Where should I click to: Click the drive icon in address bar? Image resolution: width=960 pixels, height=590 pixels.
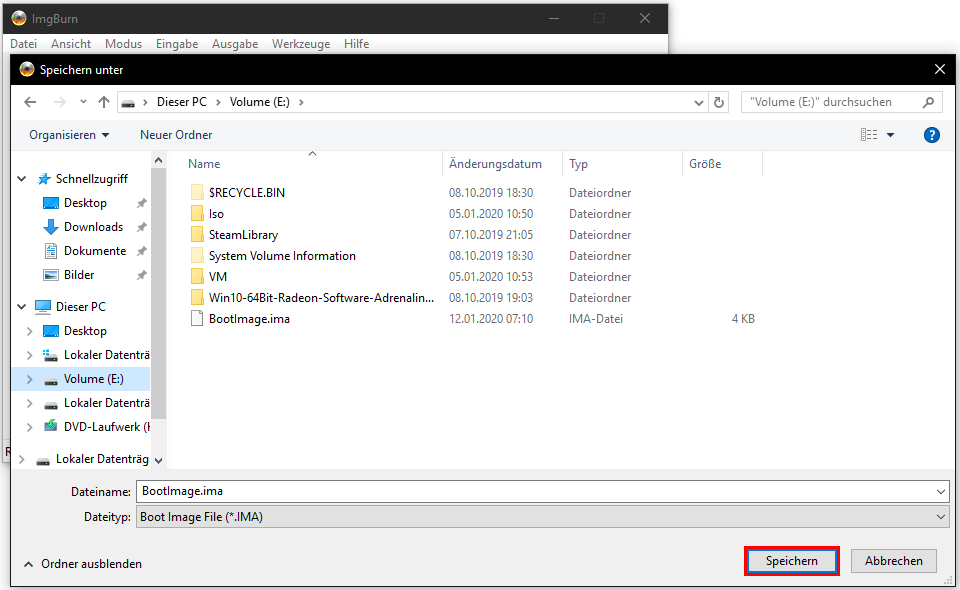[128, 103]
